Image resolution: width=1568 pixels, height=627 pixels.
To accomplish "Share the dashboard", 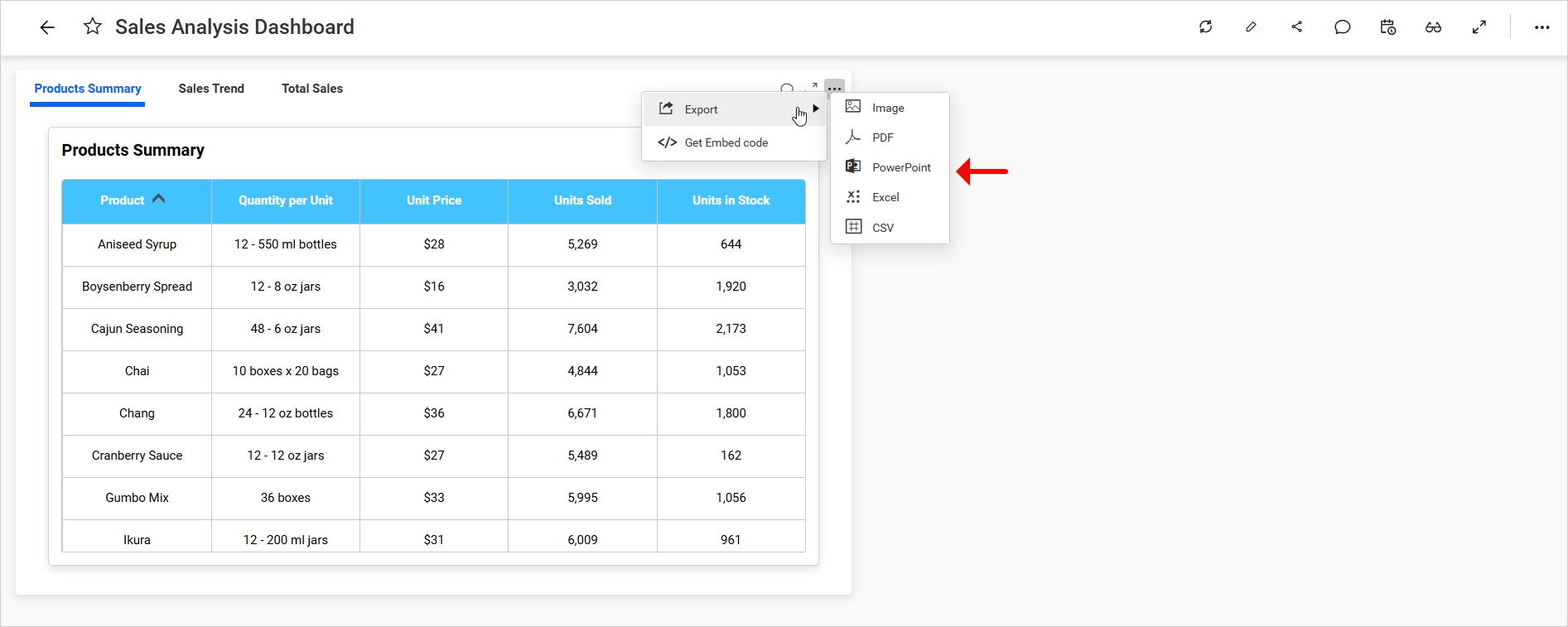I will [x=1297, y=27].
